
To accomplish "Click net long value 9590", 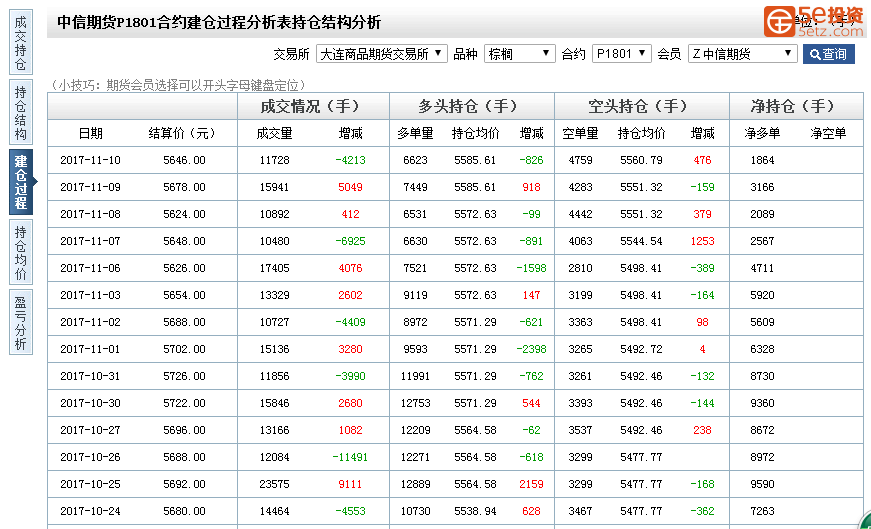I will pos(762,484).
